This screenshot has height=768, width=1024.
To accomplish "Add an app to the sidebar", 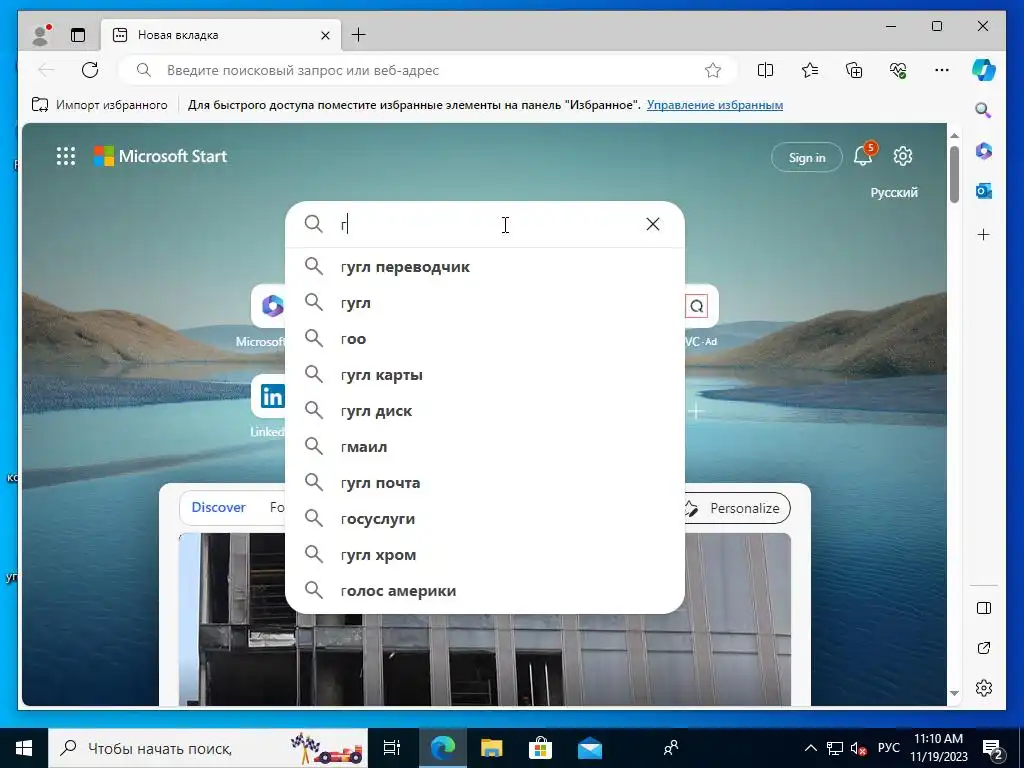I will click(984, 234).
